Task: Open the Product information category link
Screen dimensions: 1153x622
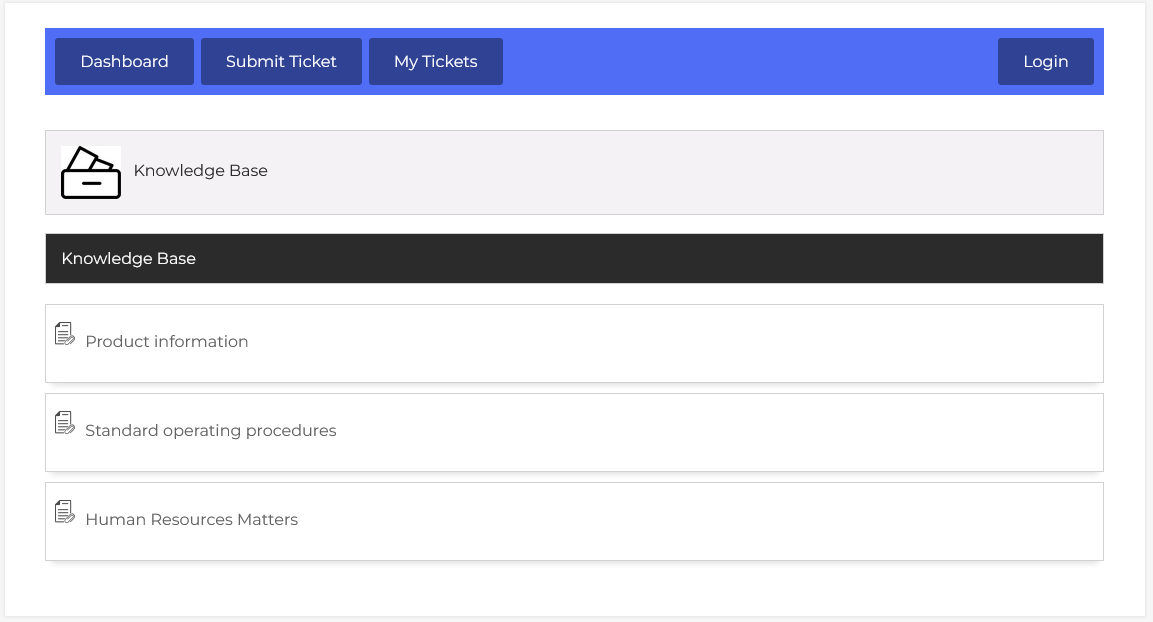Action: [167, 342]
